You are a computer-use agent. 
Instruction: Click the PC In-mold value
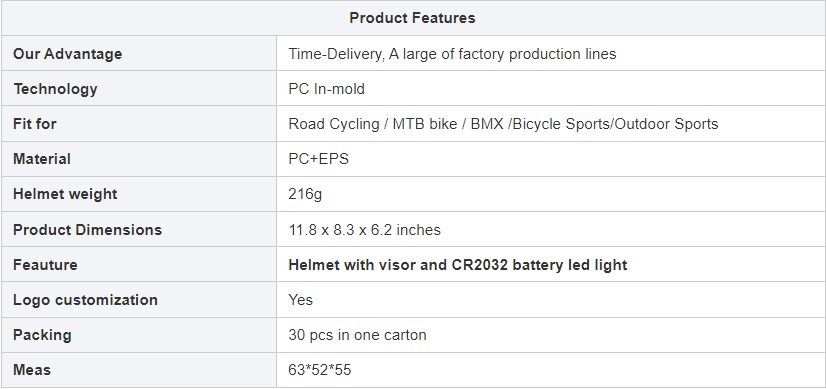click(326, 89)
